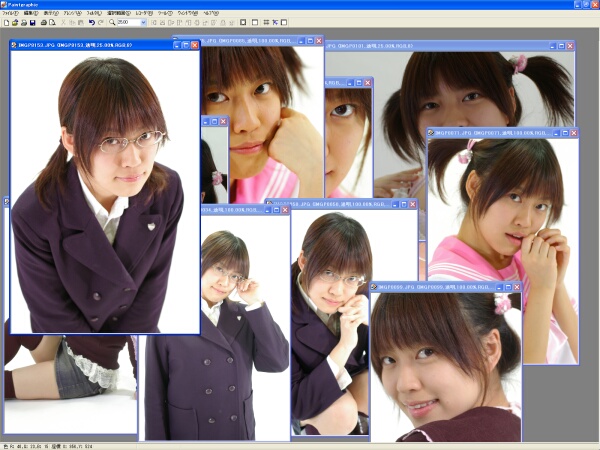This screenshot has width=600, height=450.
Task: Click the open file folder icon
Action: click(15, 23)
